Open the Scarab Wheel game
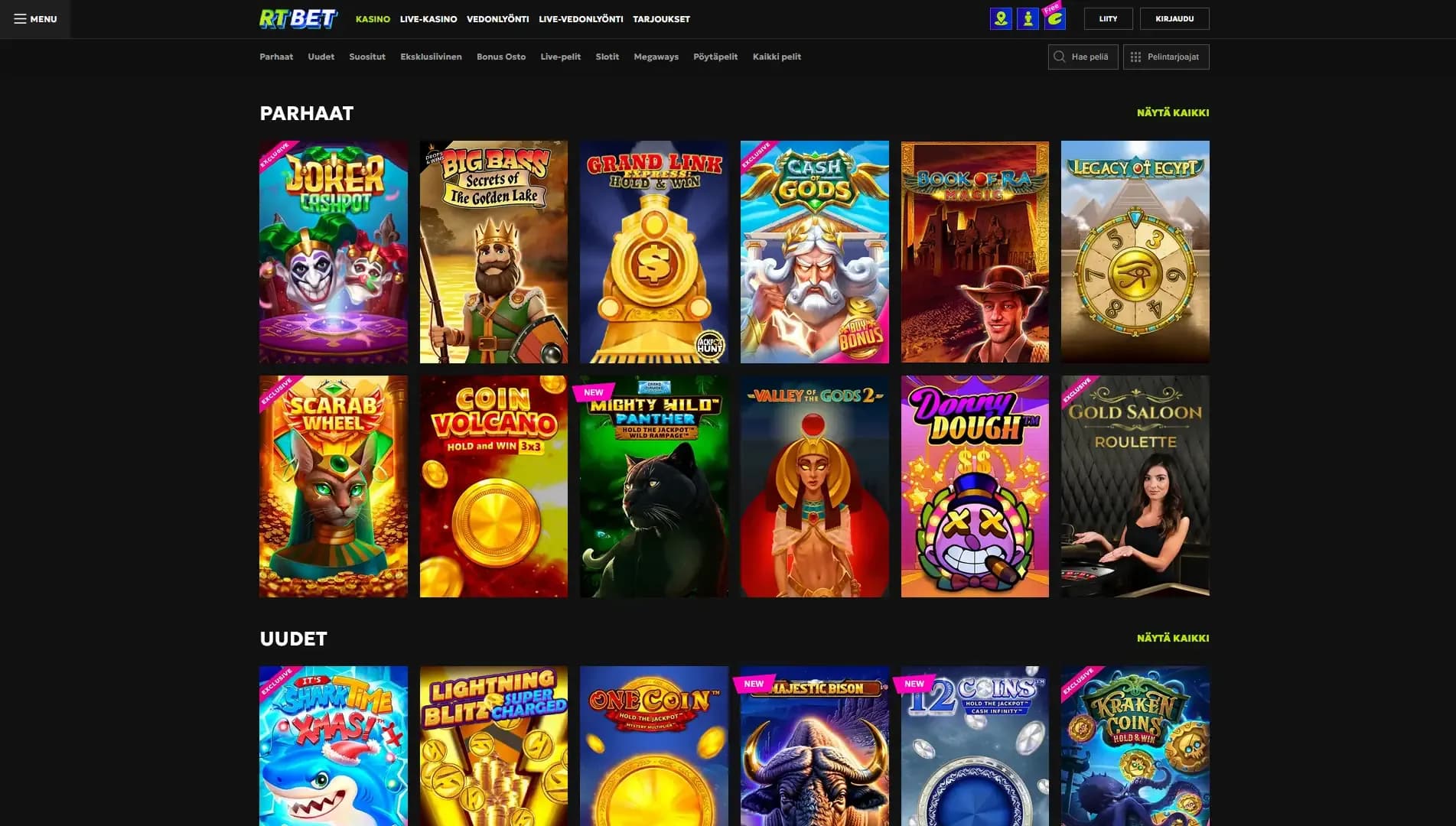The image size is (1456, 826). coord(334,486)
